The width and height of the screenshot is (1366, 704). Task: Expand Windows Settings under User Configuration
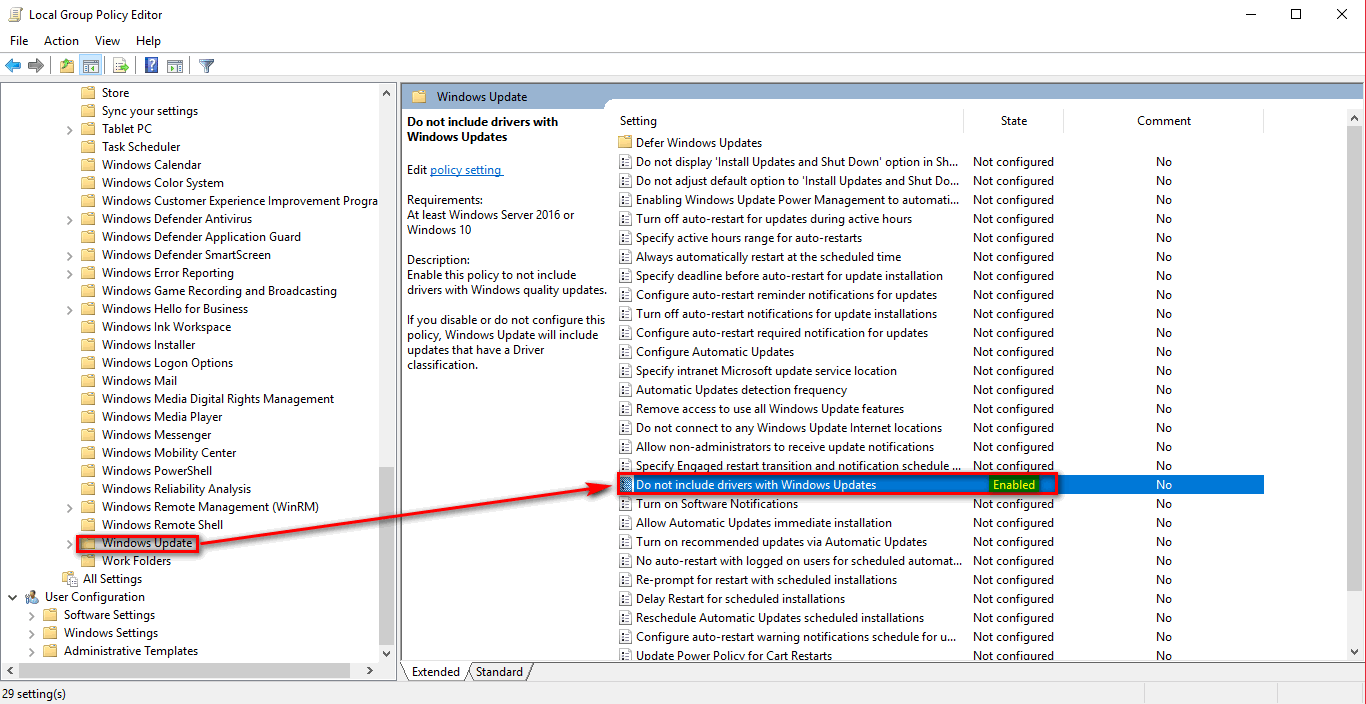point(32,633)
